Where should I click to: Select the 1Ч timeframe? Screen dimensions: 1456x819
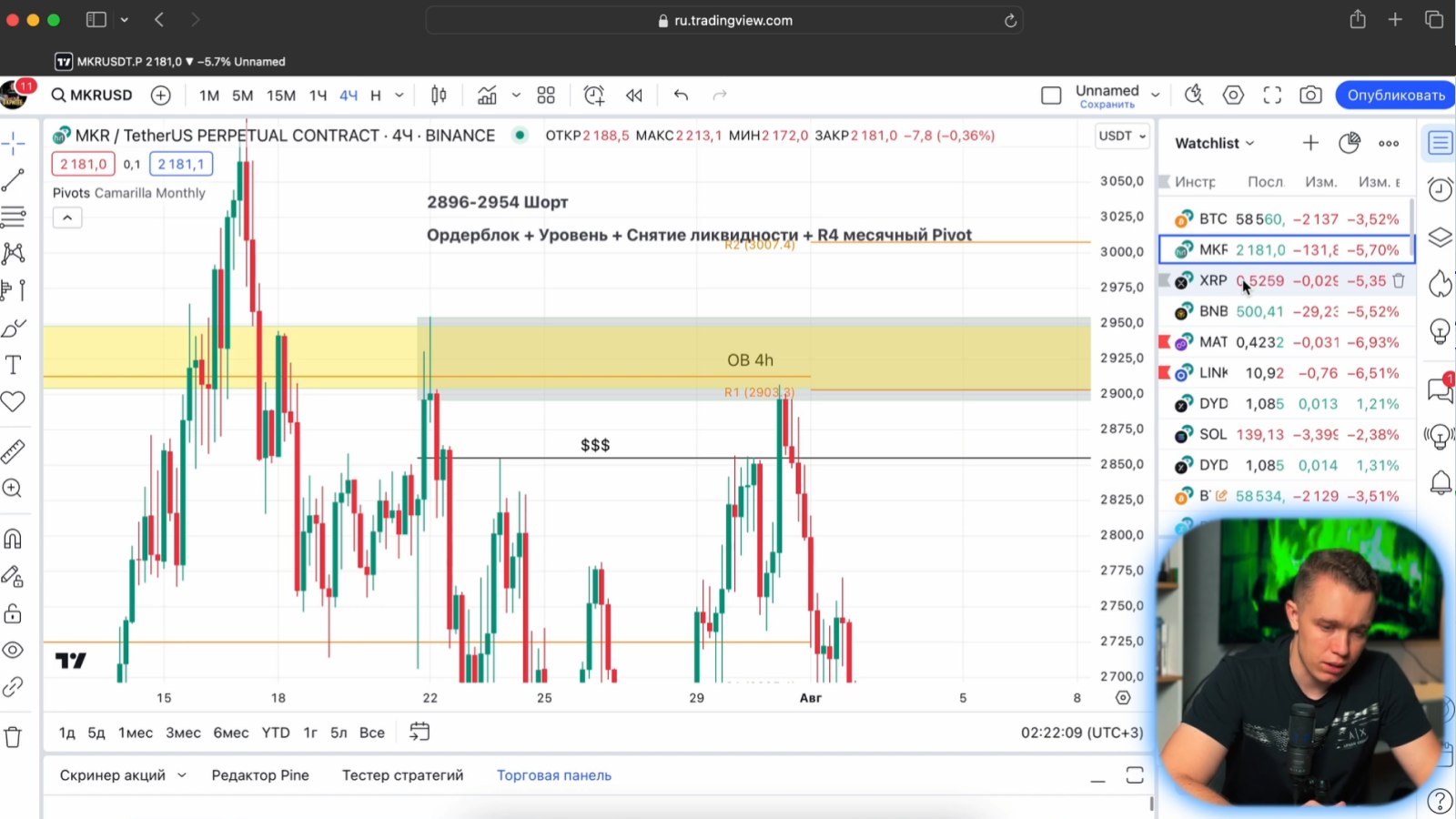click(318, 96)
